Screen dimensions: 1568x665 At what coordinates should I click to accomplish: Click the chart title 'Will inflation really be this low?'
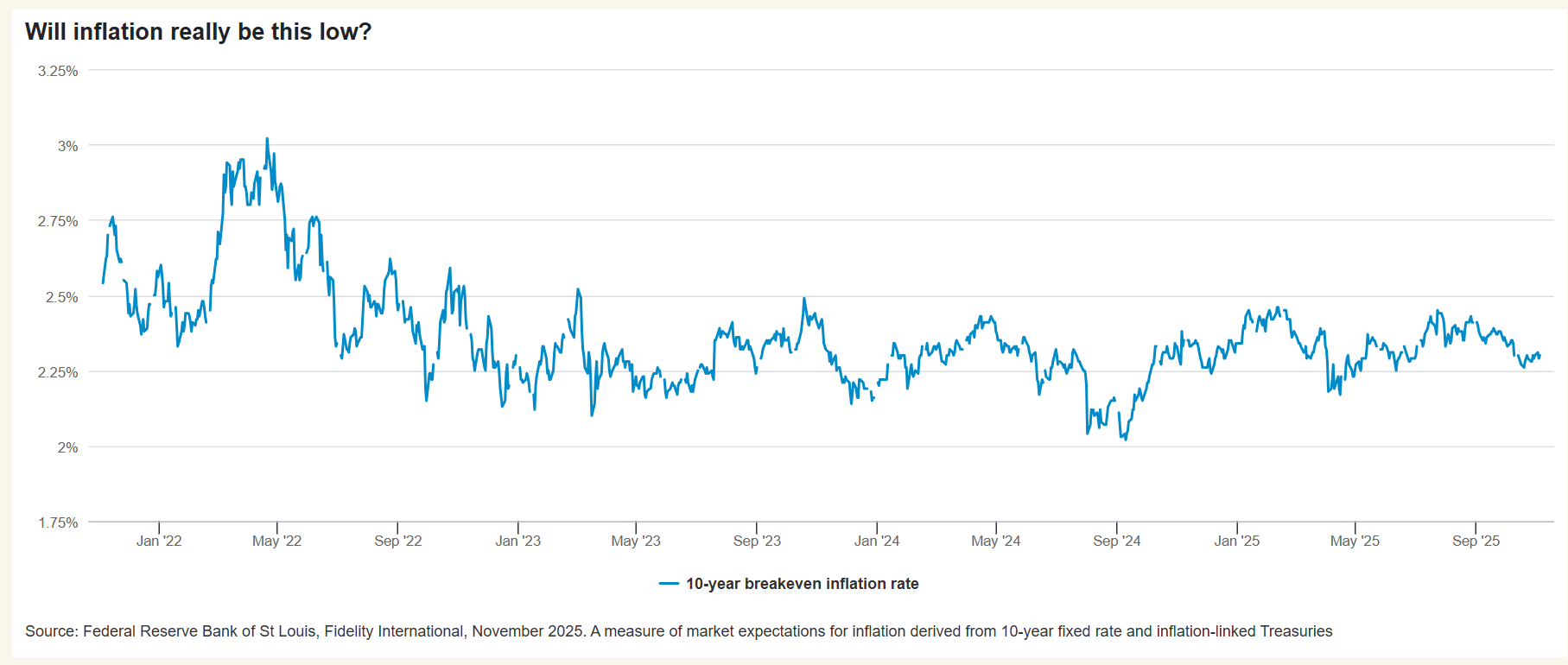point(198,32)
